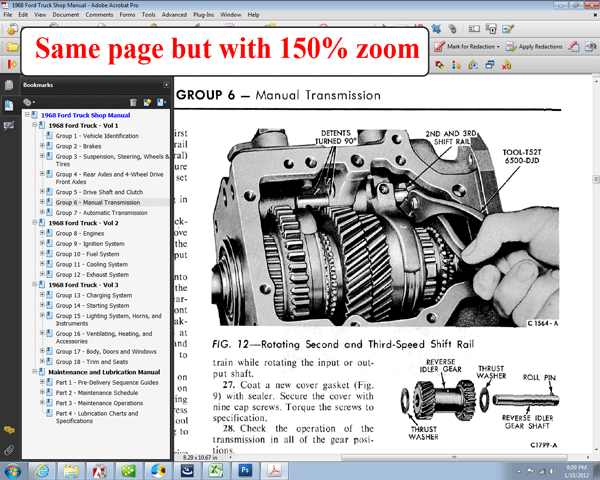
Task: Select Group 12 - Exhaust System bookmark
Action: coord(92,275)
